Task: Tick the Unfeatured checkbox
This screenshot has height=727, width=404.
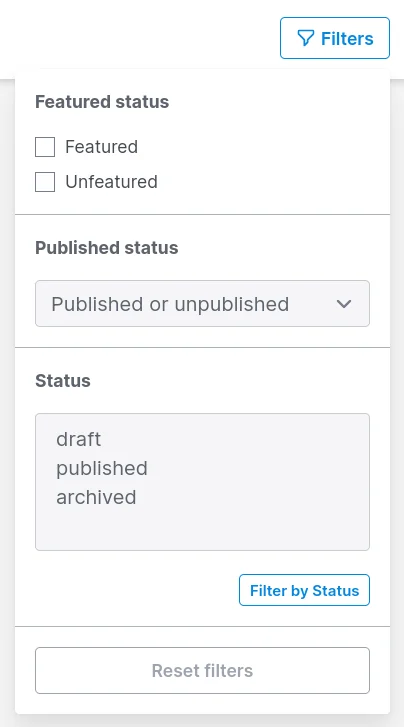Action: click(45, 182)
